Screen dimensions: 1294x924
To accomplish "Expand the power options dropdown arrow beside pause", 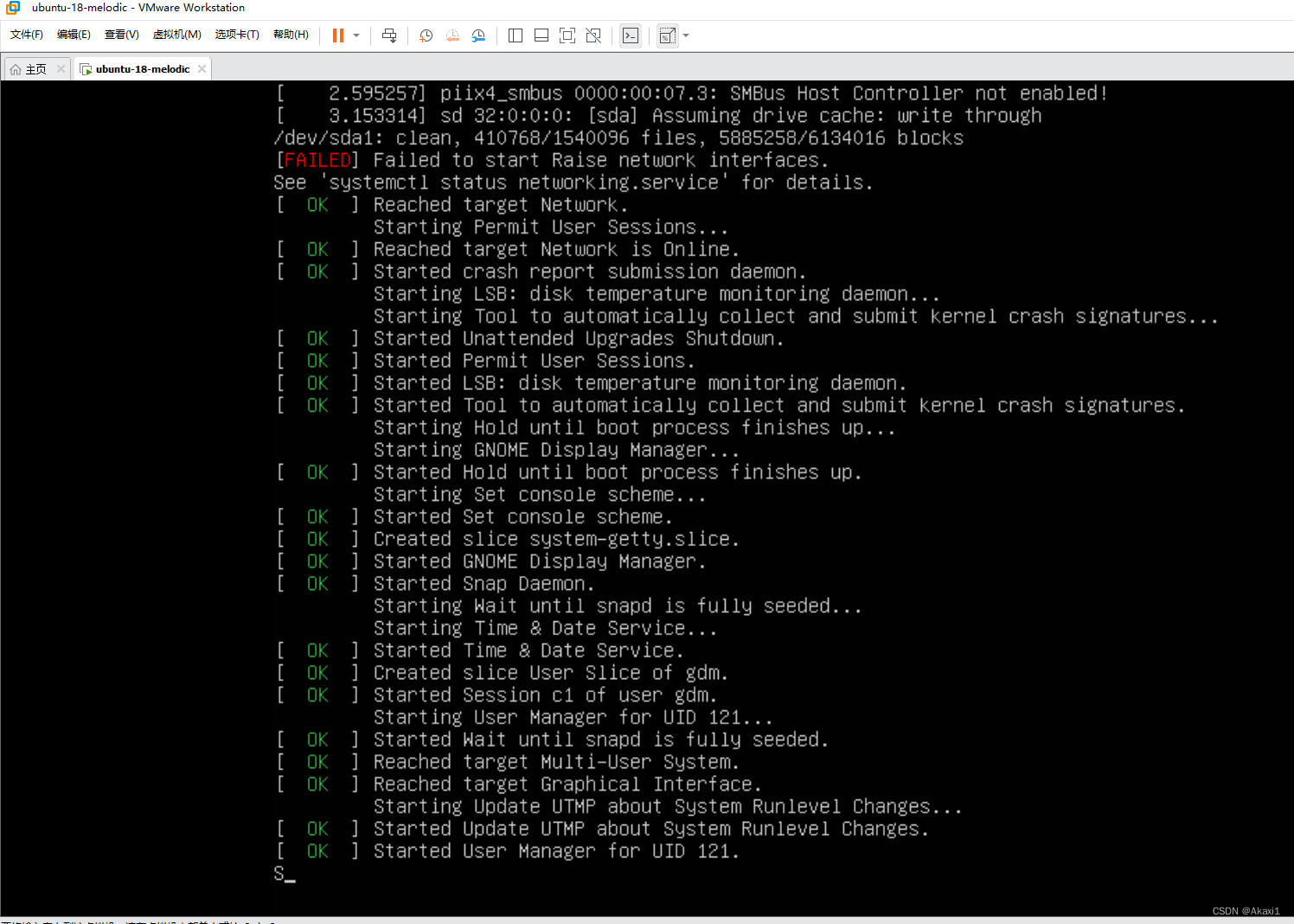I will pyautogui.click(x=356, y=35).
